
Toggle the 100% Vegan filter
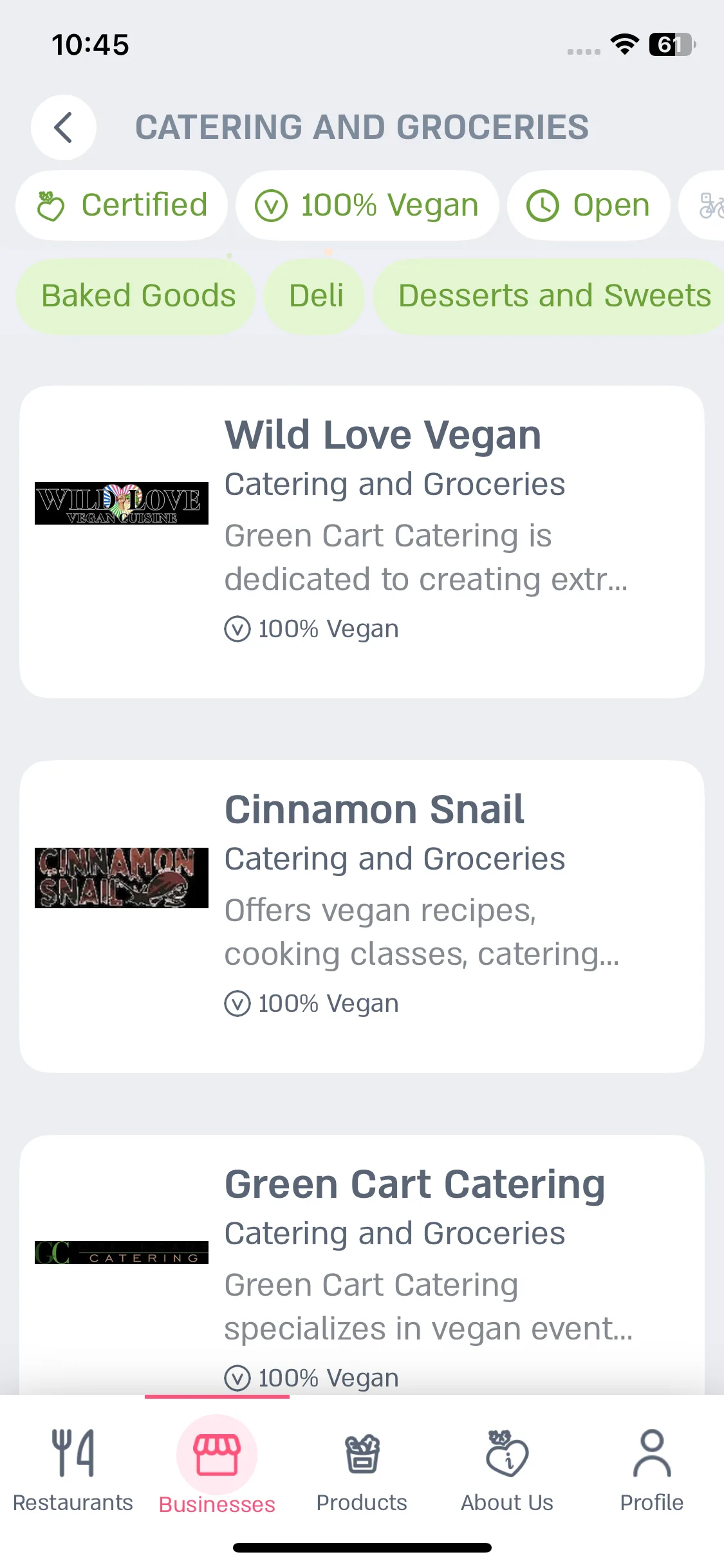[x=367, y=206]
